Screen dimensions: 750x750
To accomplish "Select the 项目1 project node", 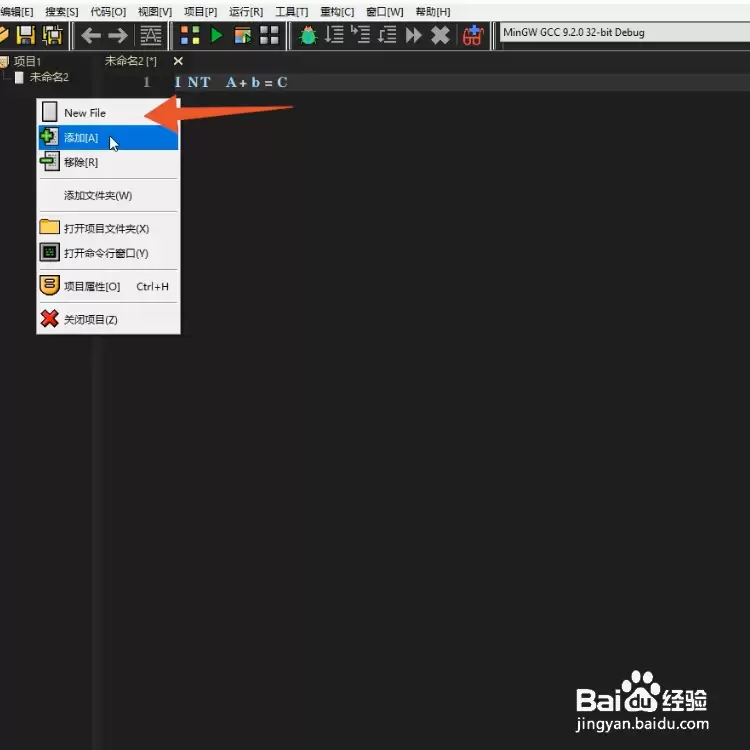I will point(27,61).
